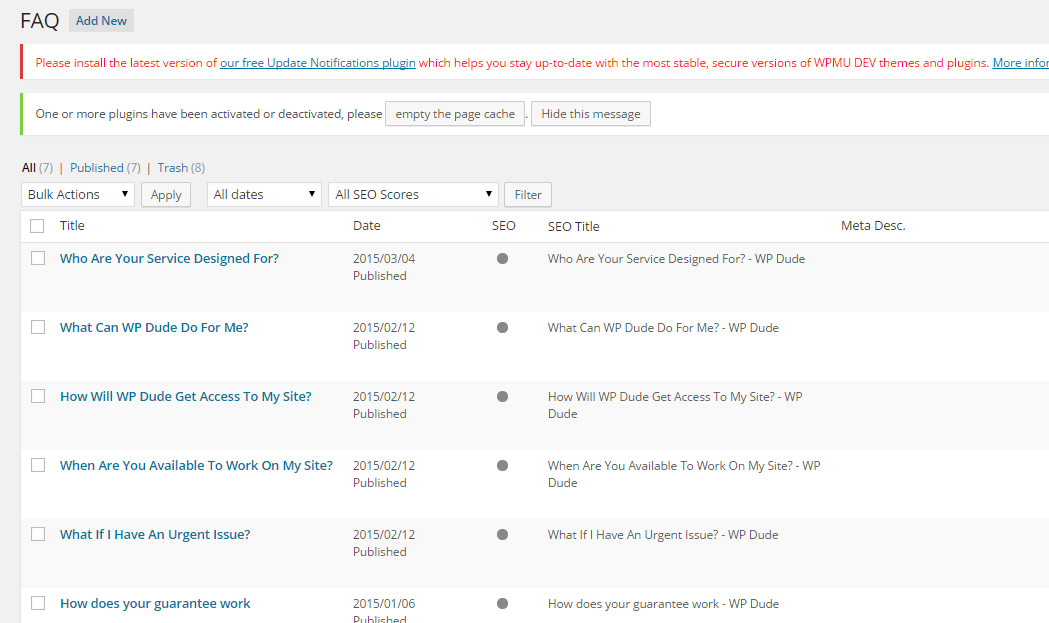This screenshot has width=1049, height=623.
Task: Click SEO score dot for What Can WP Dude row
Action: [x=502, y=327]
